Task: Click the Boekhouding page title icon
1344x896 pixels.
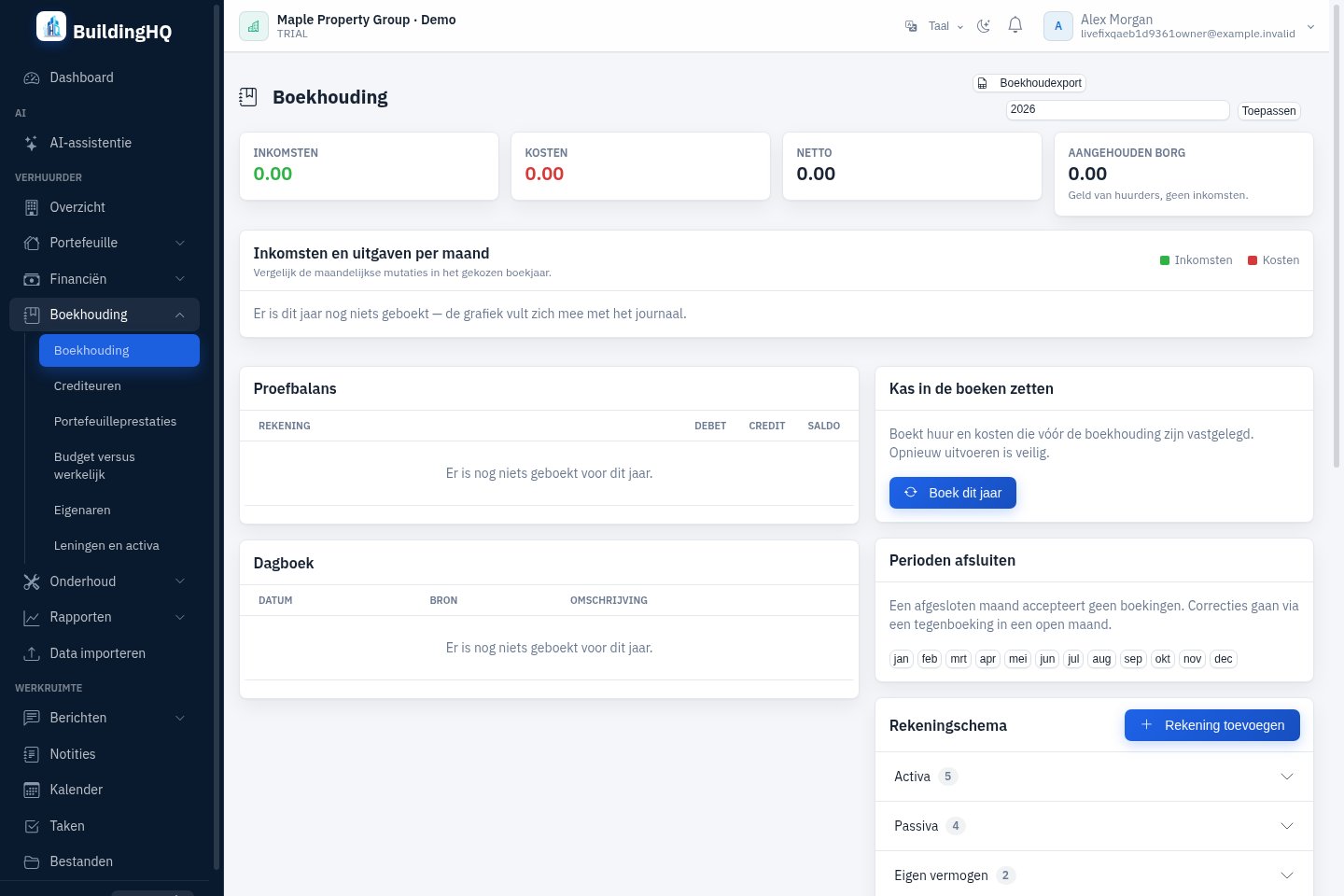Action: click(248, 97)
